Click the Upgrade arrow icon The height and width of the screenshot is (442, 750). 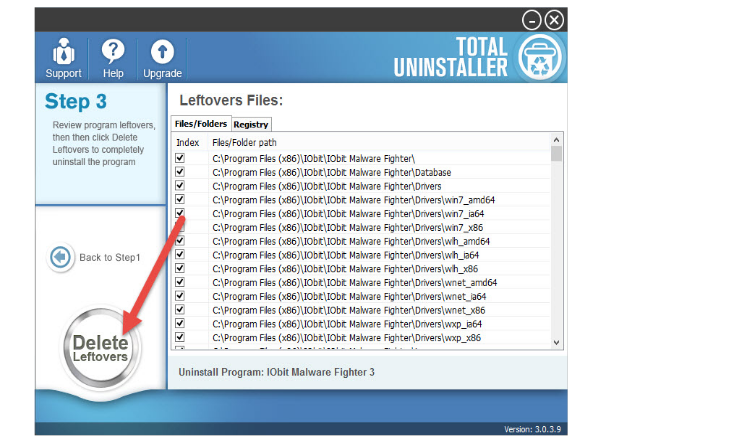coord(162,52)
